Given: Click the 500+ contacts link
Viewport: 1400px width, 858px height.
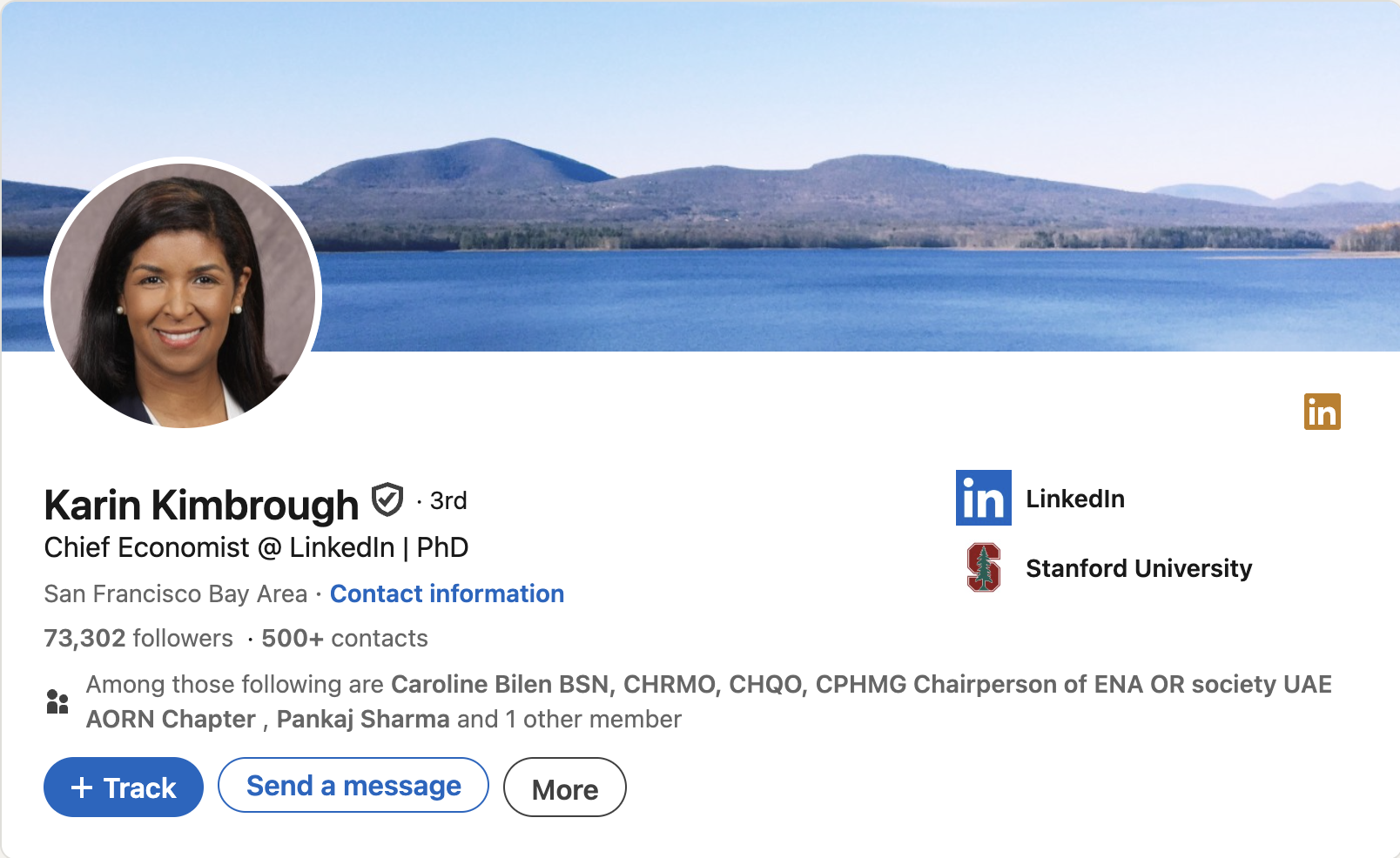Looking at the screenshot, I should click(345, 638).
